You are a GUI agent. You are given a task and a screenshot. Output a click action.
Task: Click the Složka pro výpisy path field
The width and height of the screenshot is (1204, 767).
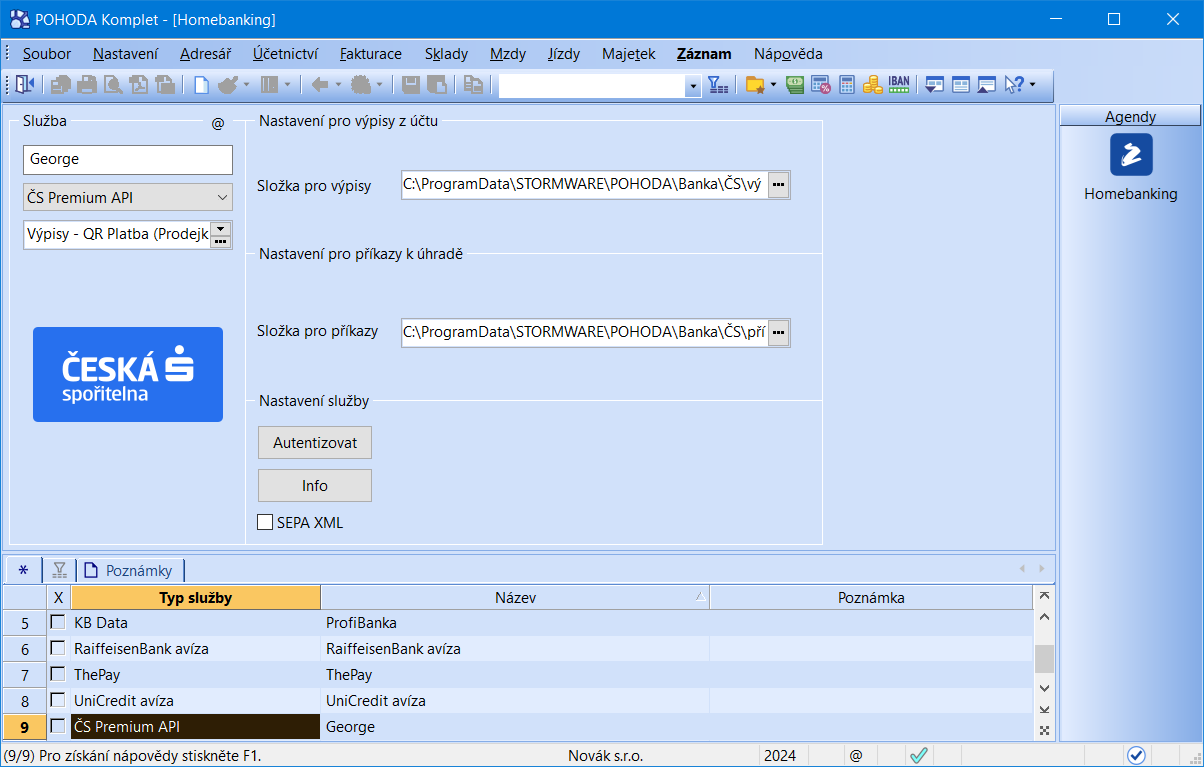(585, 185)
